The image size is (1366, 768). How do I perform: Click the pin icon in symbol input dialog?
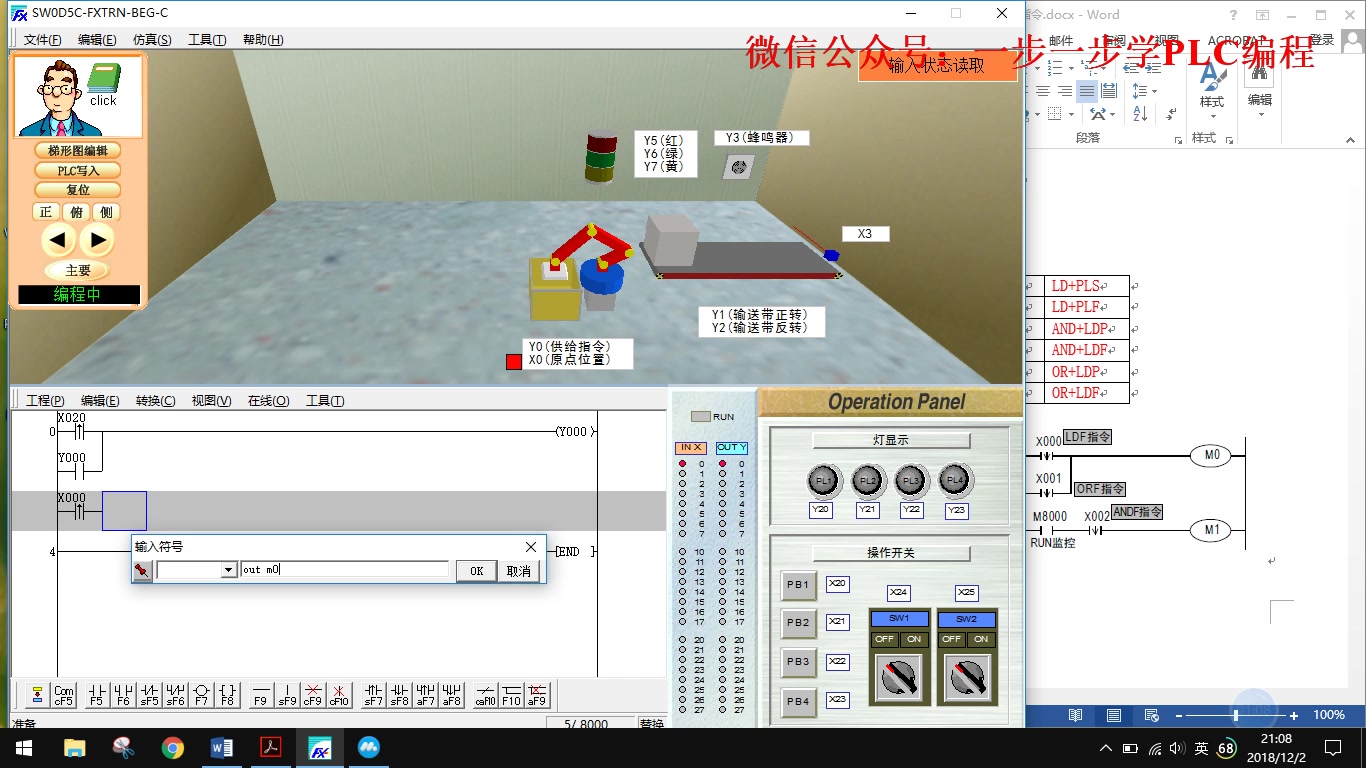(x=143, y=570)
